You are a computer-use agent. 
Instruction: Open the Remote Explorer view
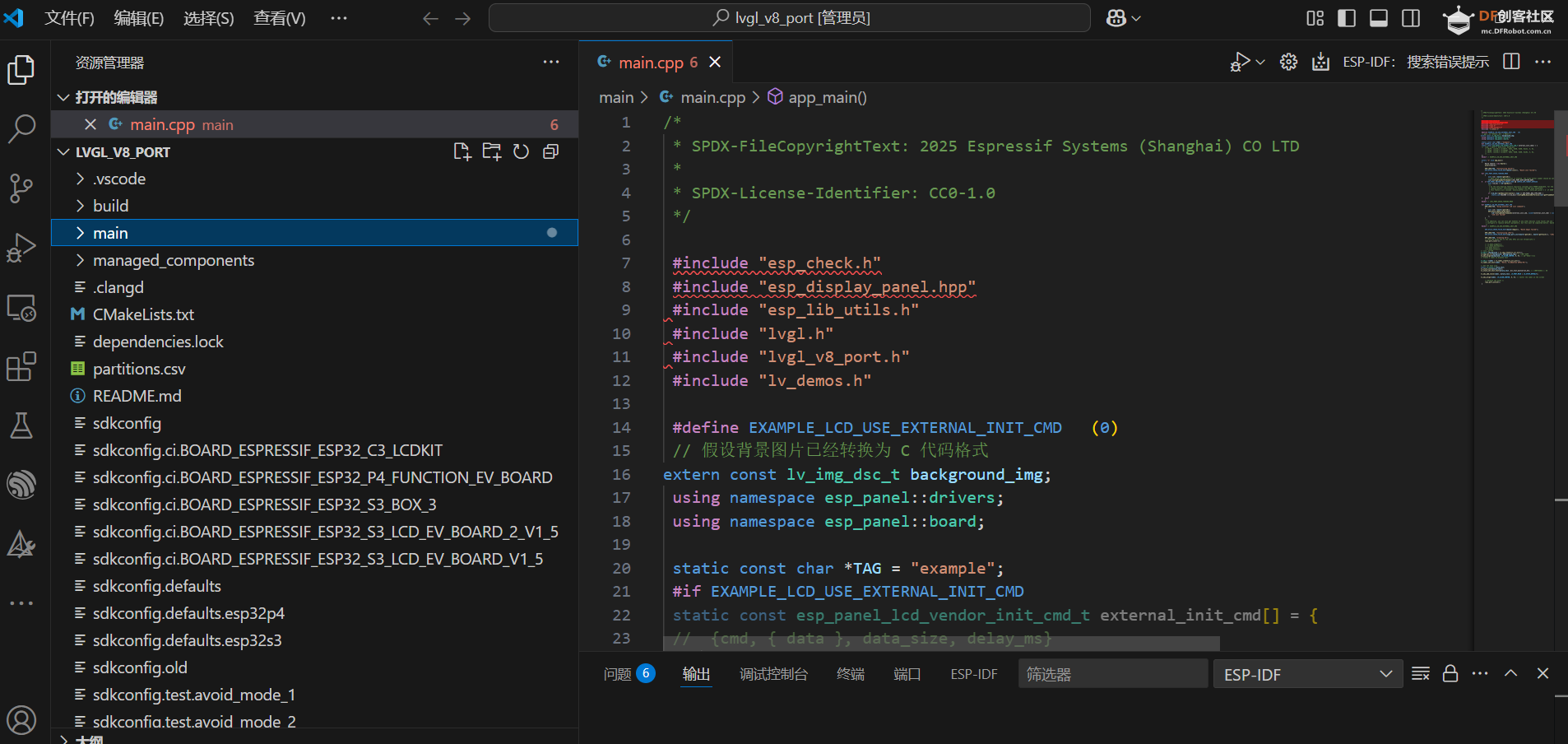pyautogui.click(x=21, y=308)
